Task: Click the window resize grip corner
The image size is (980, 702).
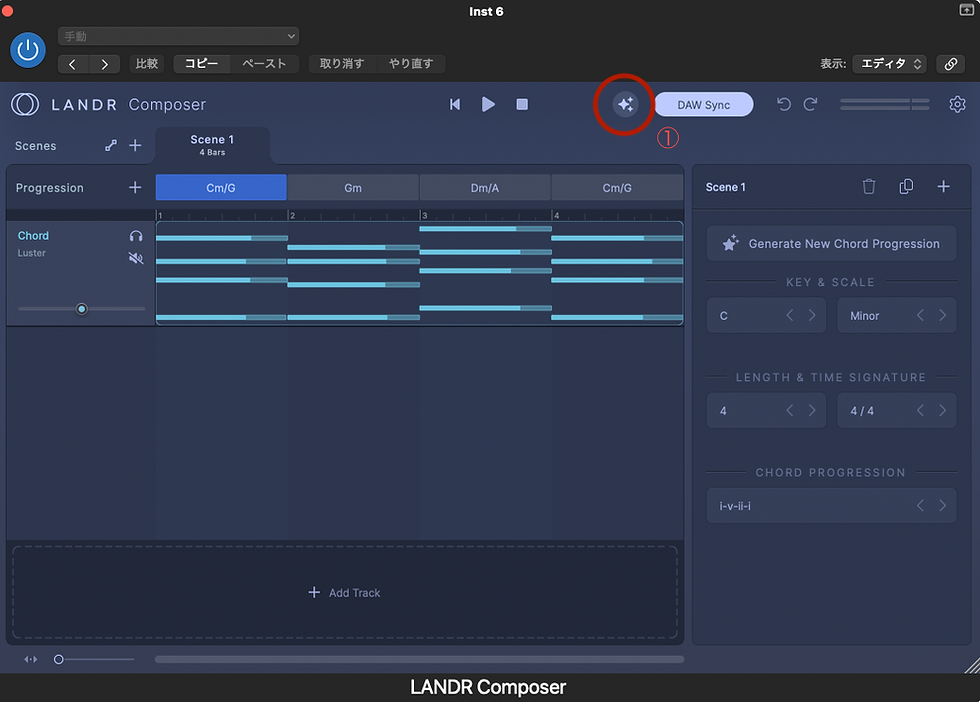Action: click(972, 666)
